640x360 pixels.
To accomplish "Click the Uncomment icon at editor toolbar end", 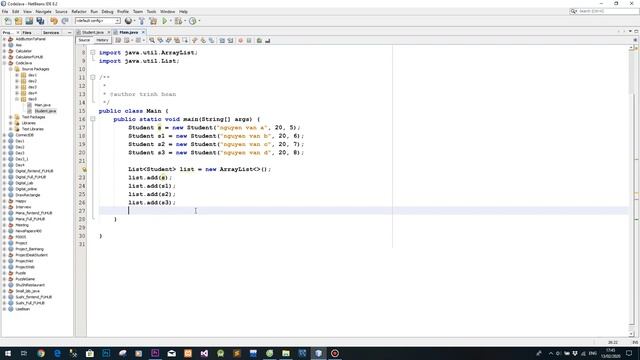I will pyautogui.click(x=268, y=40).
